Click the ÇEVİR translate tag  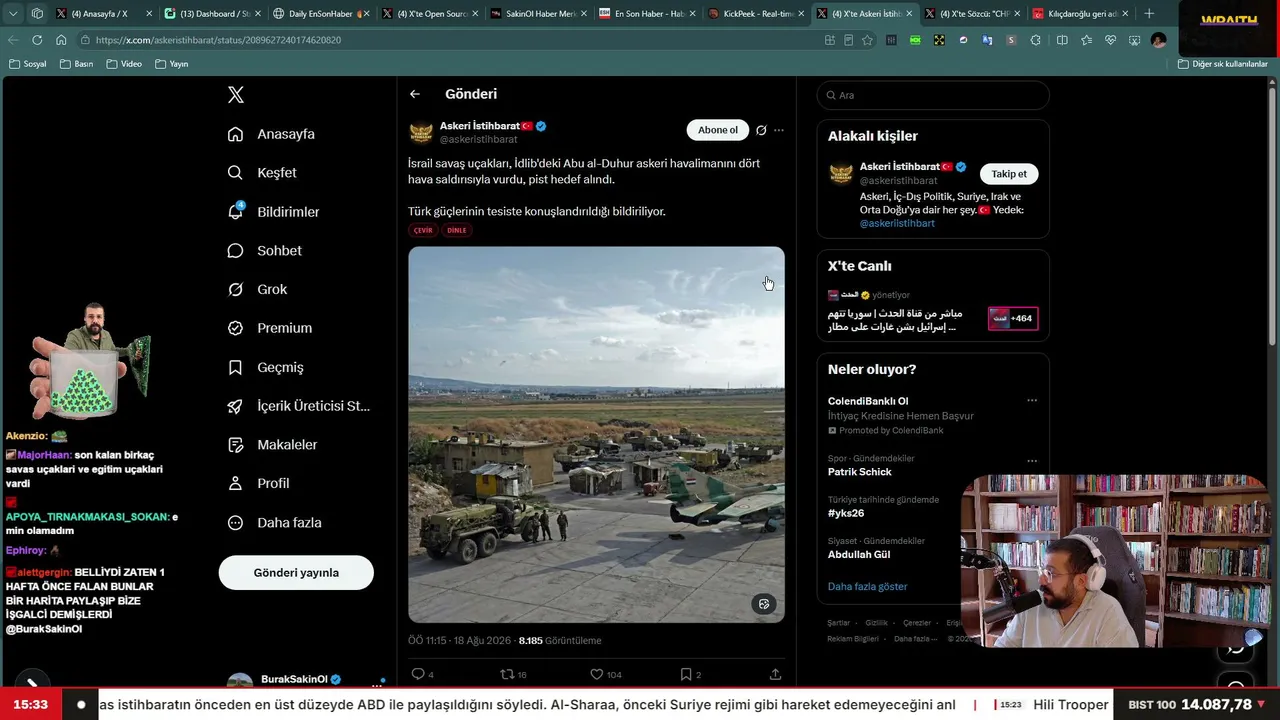(x=423, y=230)
